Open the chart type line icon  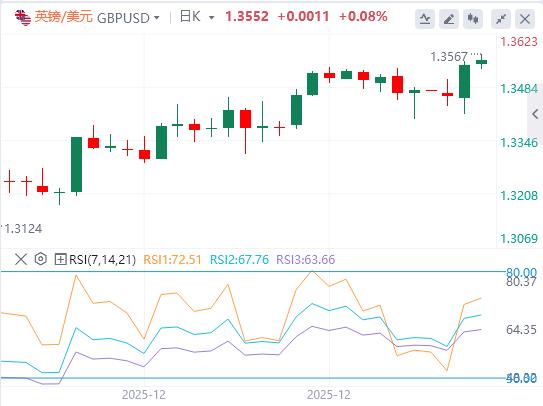(x=425, y=19)
